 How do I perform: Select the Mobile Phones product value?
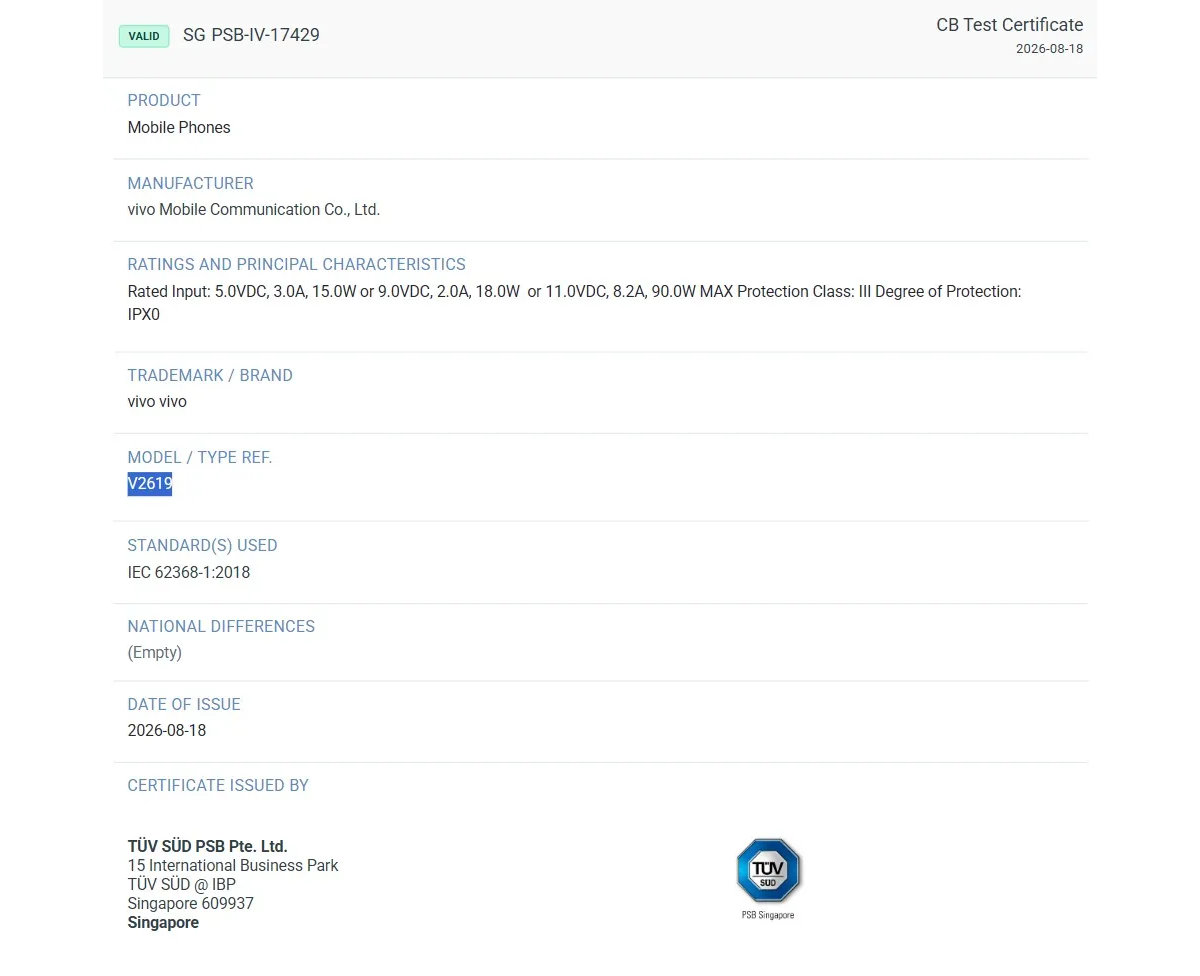179,127
